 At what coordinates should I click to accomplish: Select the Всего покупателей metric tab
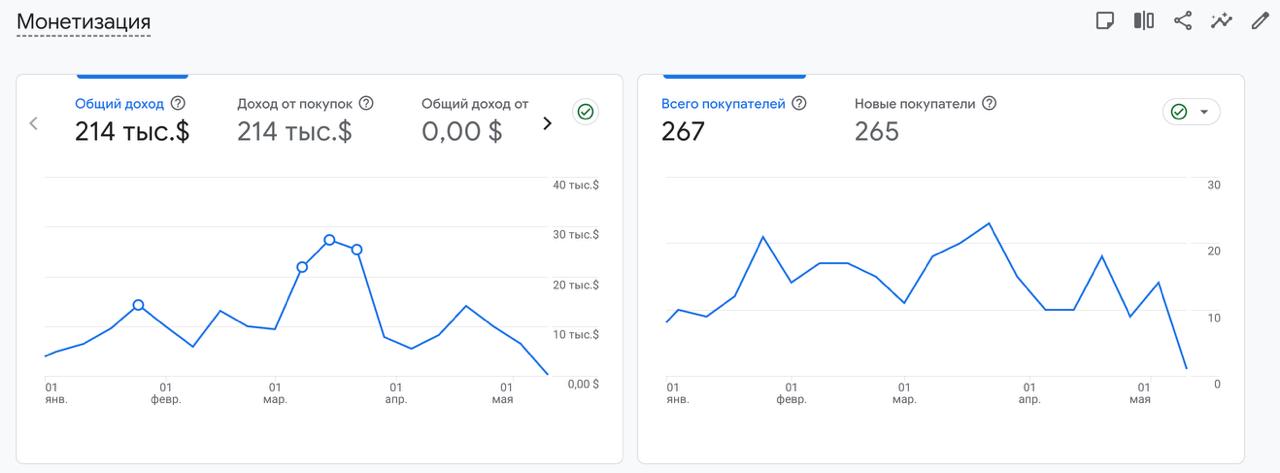pyautogui.click(x=734, y=119)
